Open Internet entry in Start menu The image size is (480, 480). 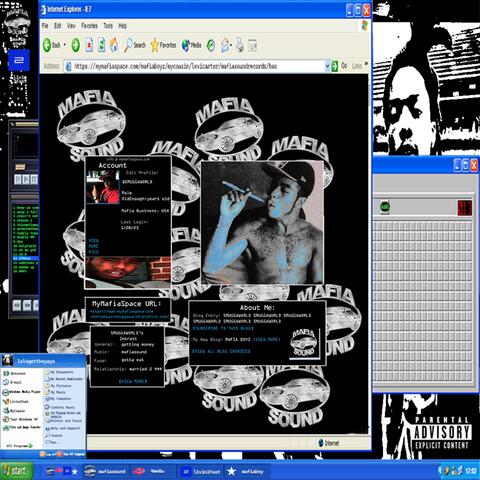(x=15, y=373)
